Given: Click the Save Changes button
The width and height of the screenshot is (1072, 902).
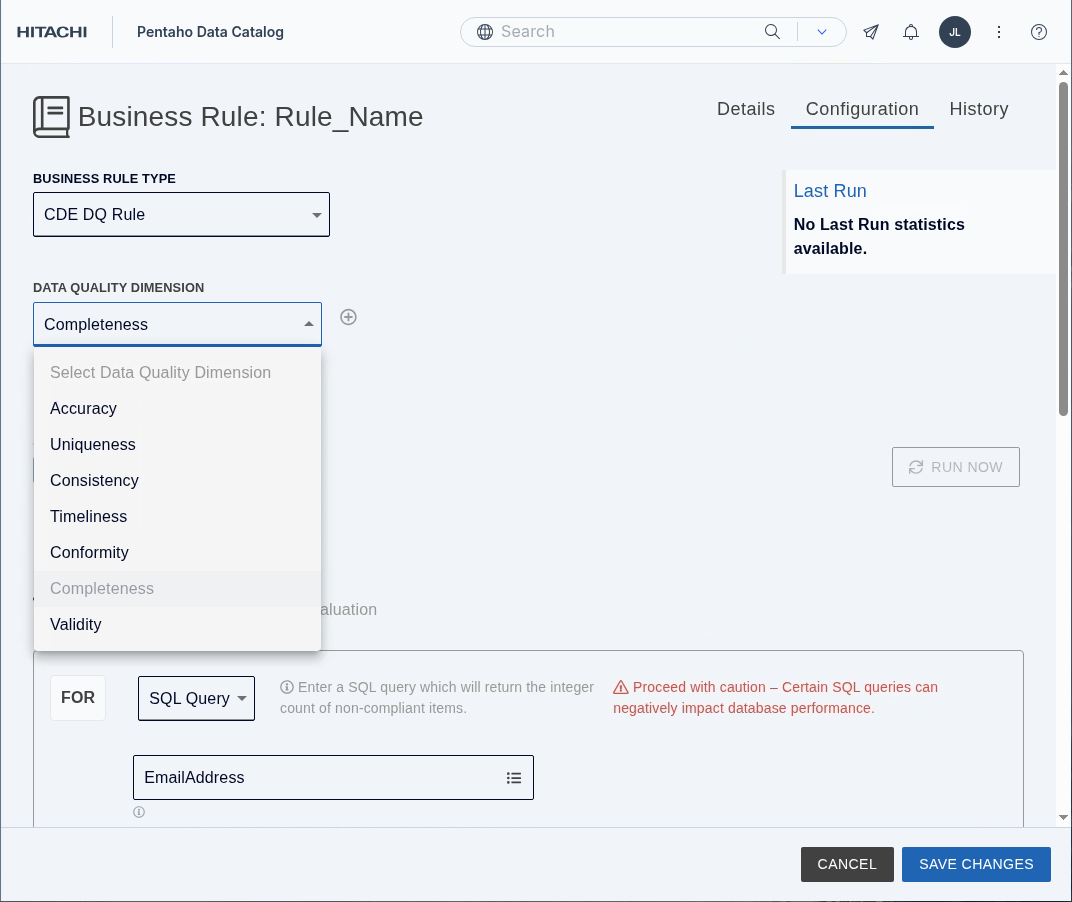Looking at the screenshot, I should point(975,864).
